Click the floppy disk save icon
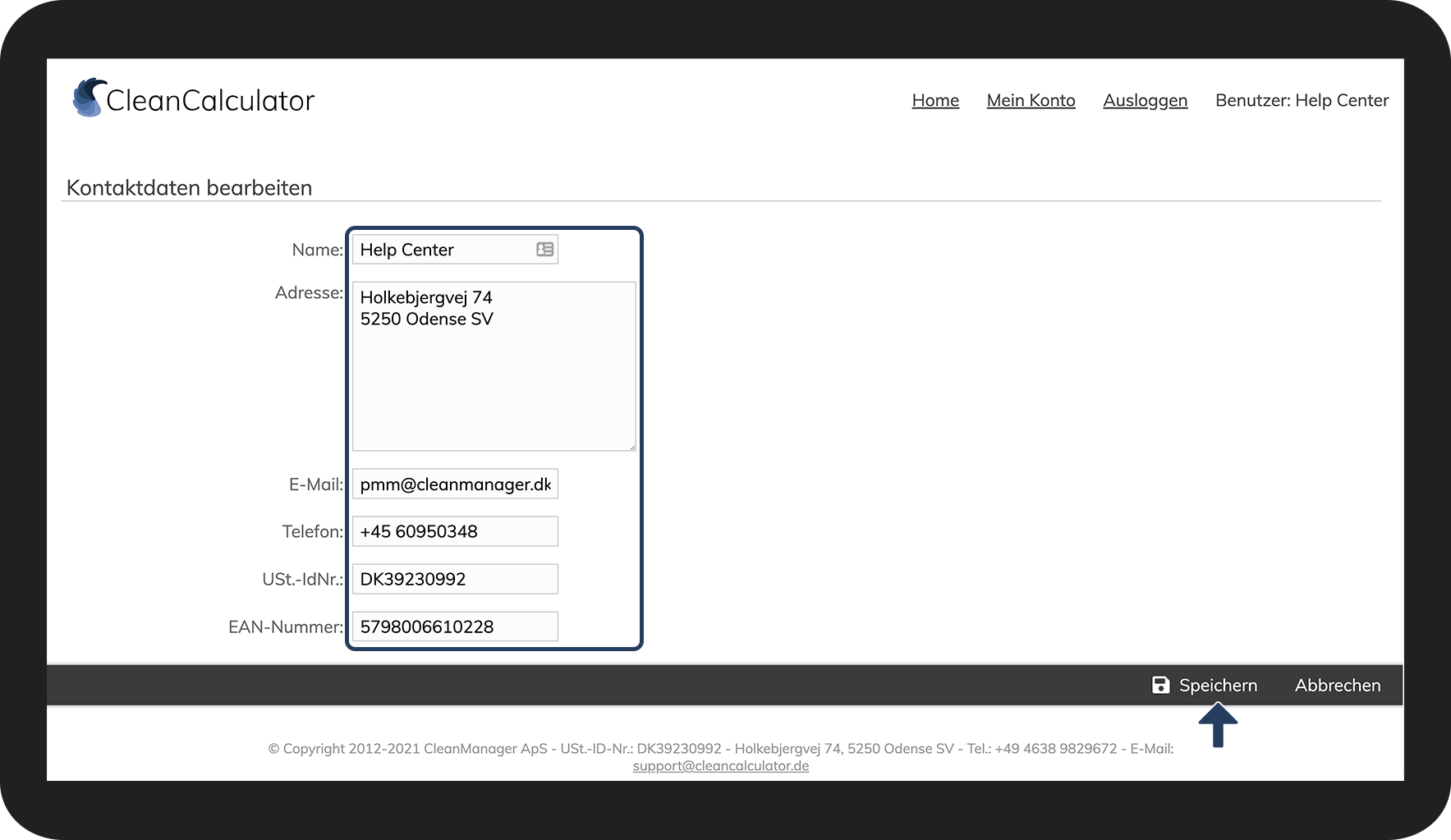1451x840 pixels. click(x=1160, y=685)
